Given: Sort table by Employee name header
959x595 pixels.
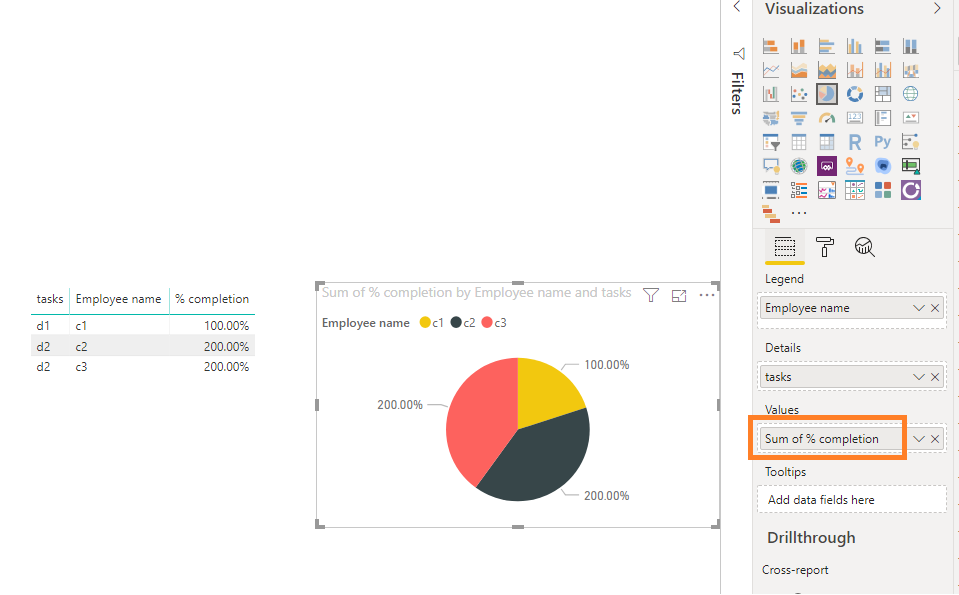Looking at the screenshot, I should pyautogui.click(x=119, y=299).
